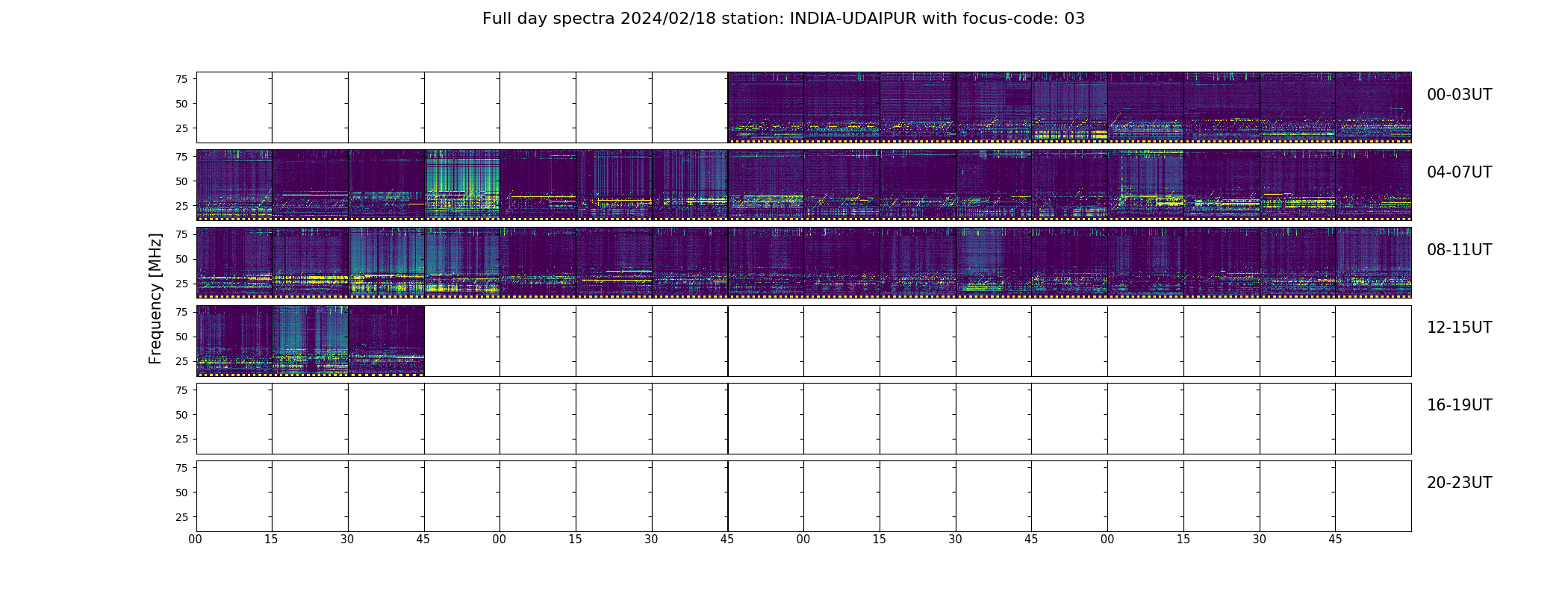Click the first spectrum panel in 08-11UT row
This screenshot has height=597, width=1568.
pyautogui.click(x=234, y=263)
